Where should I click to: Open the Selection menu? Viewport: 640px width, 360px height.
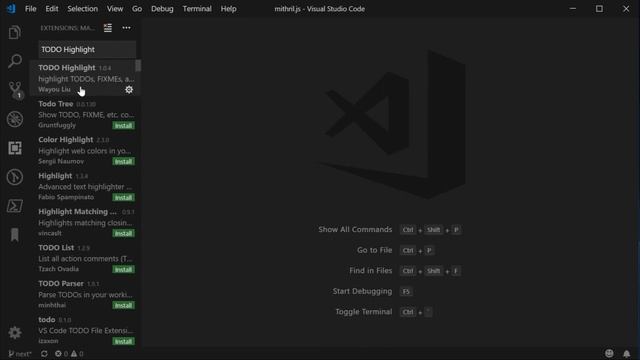(82, 9)
